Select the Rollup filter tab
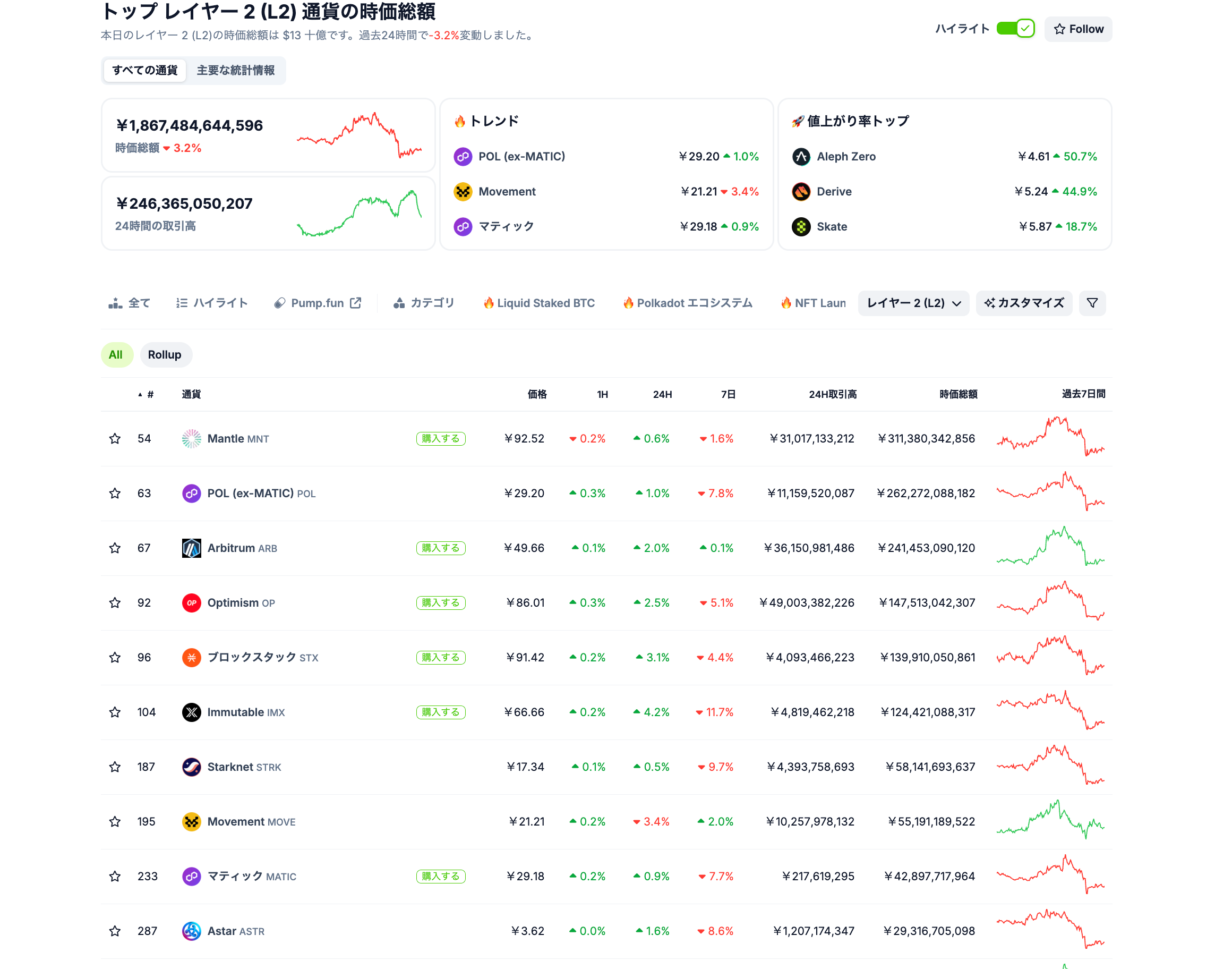This screenshot has height=969, width=1232. tap(165, 354)
